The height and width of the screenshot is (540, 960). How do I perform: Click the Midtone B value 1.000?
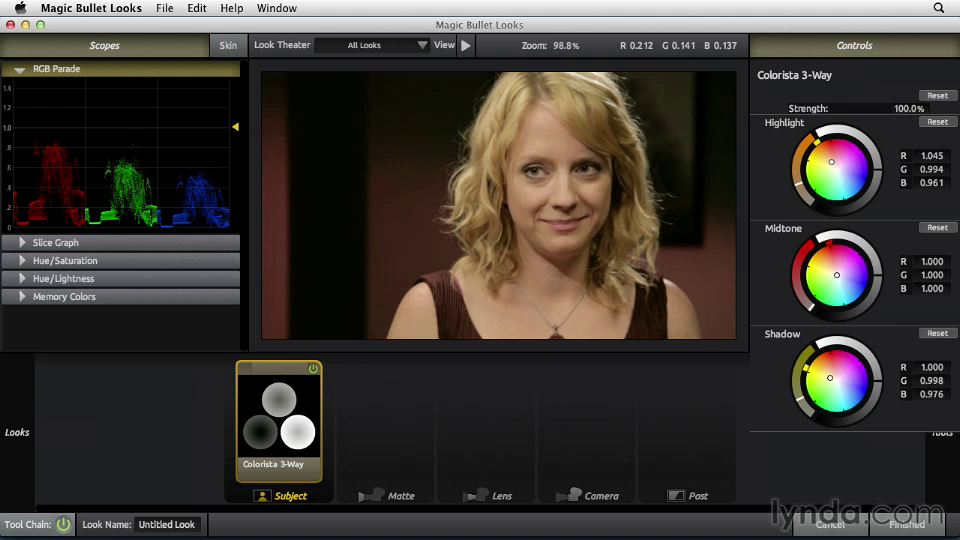pos(932,288)
